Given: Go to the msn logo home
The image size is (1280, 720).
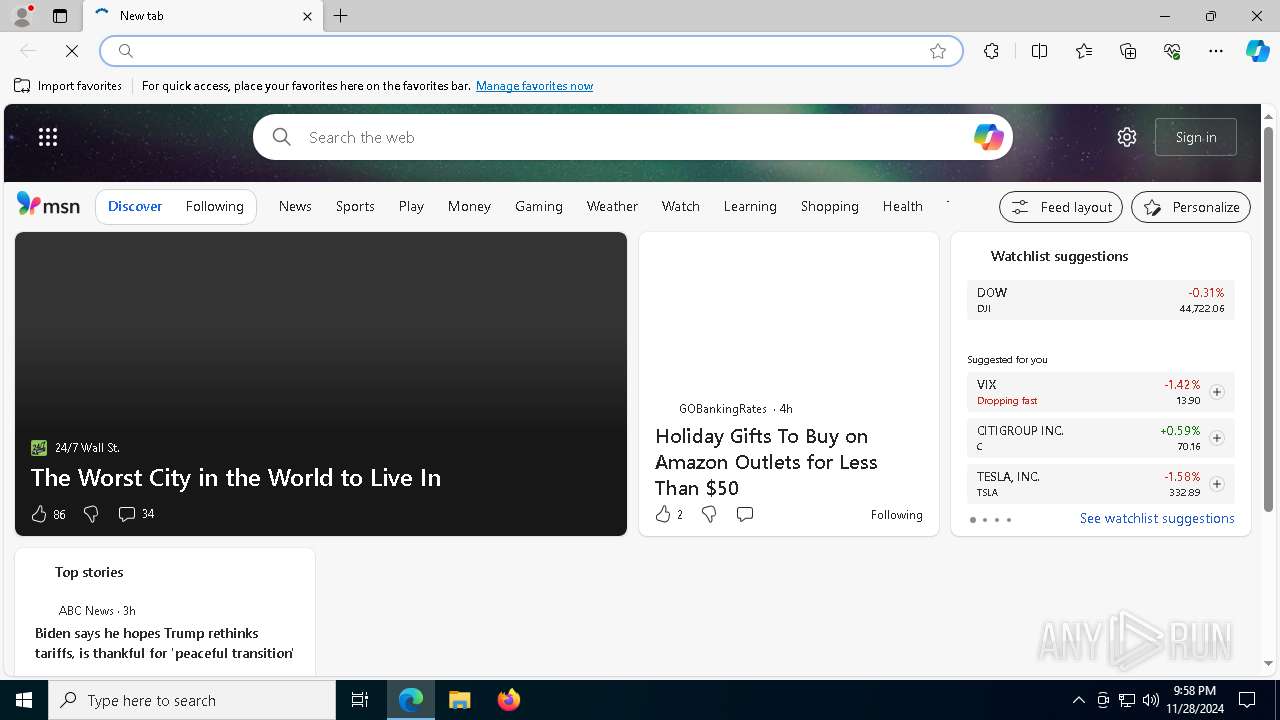Looking at the screenshot, I should tap(48, 205).
